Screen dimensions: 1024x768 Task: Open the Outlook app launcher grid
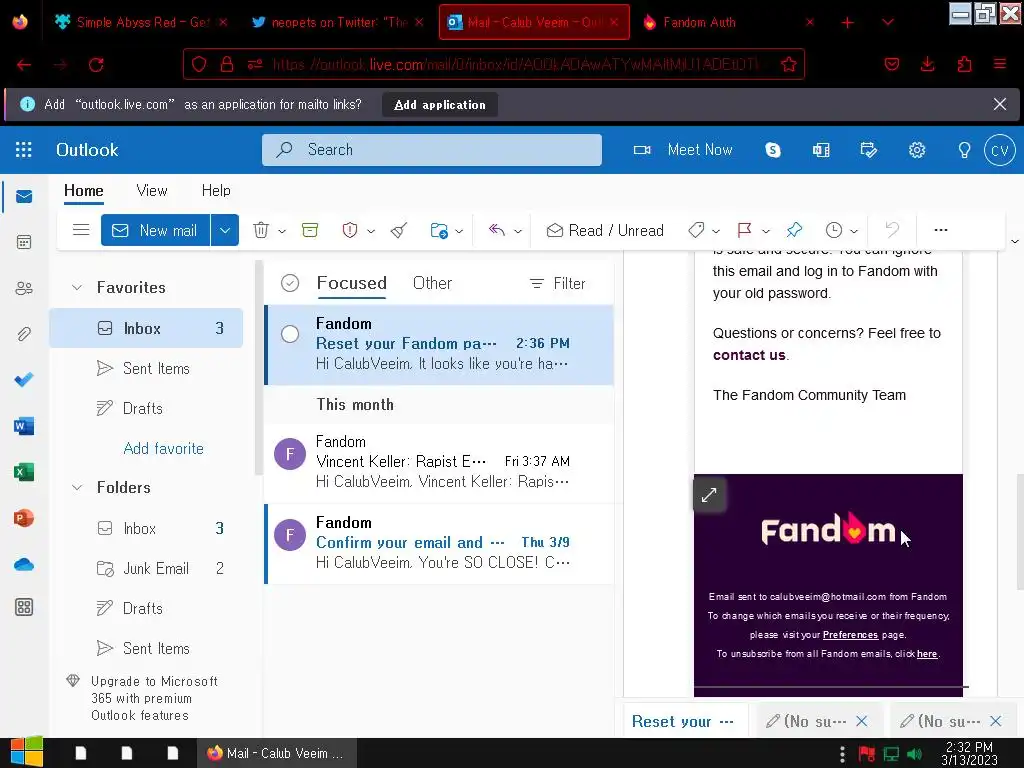(24, 150)
